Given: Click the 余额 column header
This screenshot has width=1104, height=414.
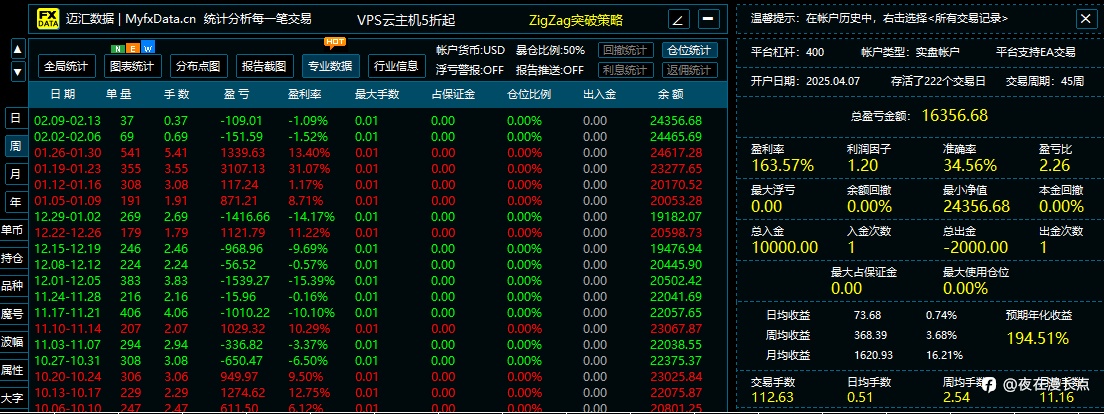Looking at the screenshot, I should point(670,94).
